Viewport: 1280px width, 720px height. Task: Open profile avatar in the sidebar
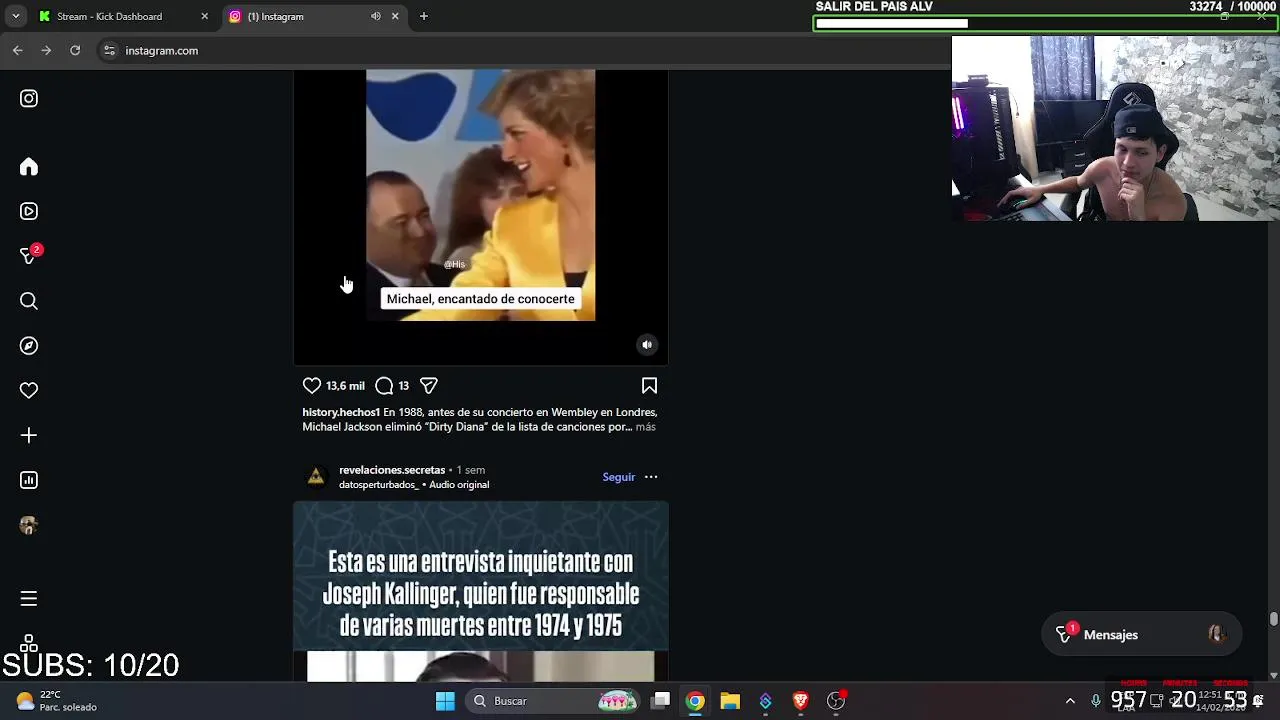click(x=29, y=525)
